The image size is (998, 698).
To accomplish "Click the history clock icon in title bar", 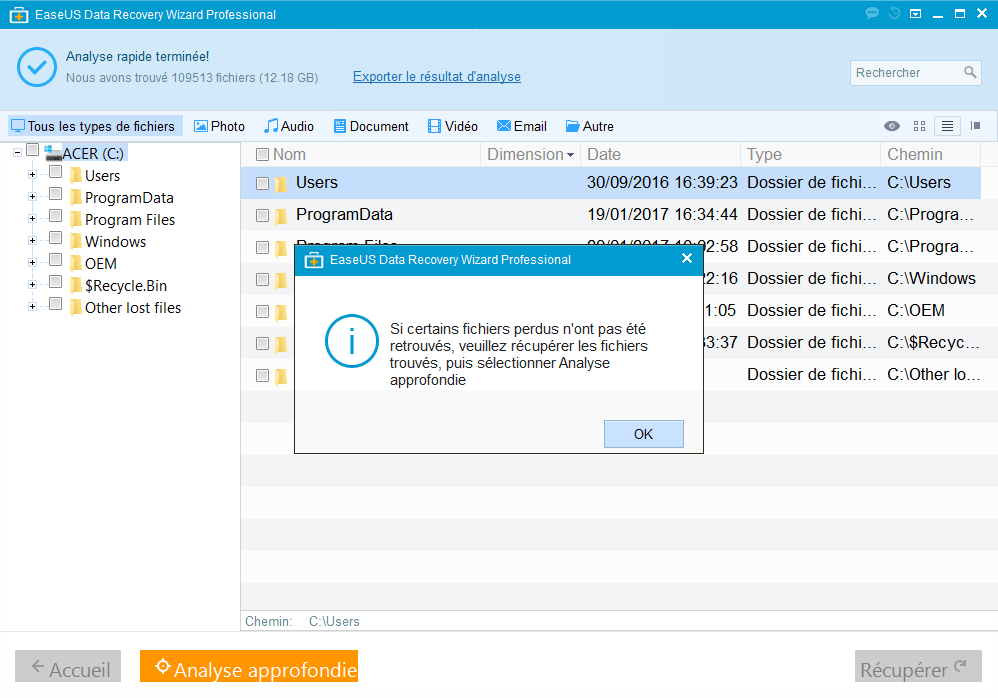I will click(894, 13).
